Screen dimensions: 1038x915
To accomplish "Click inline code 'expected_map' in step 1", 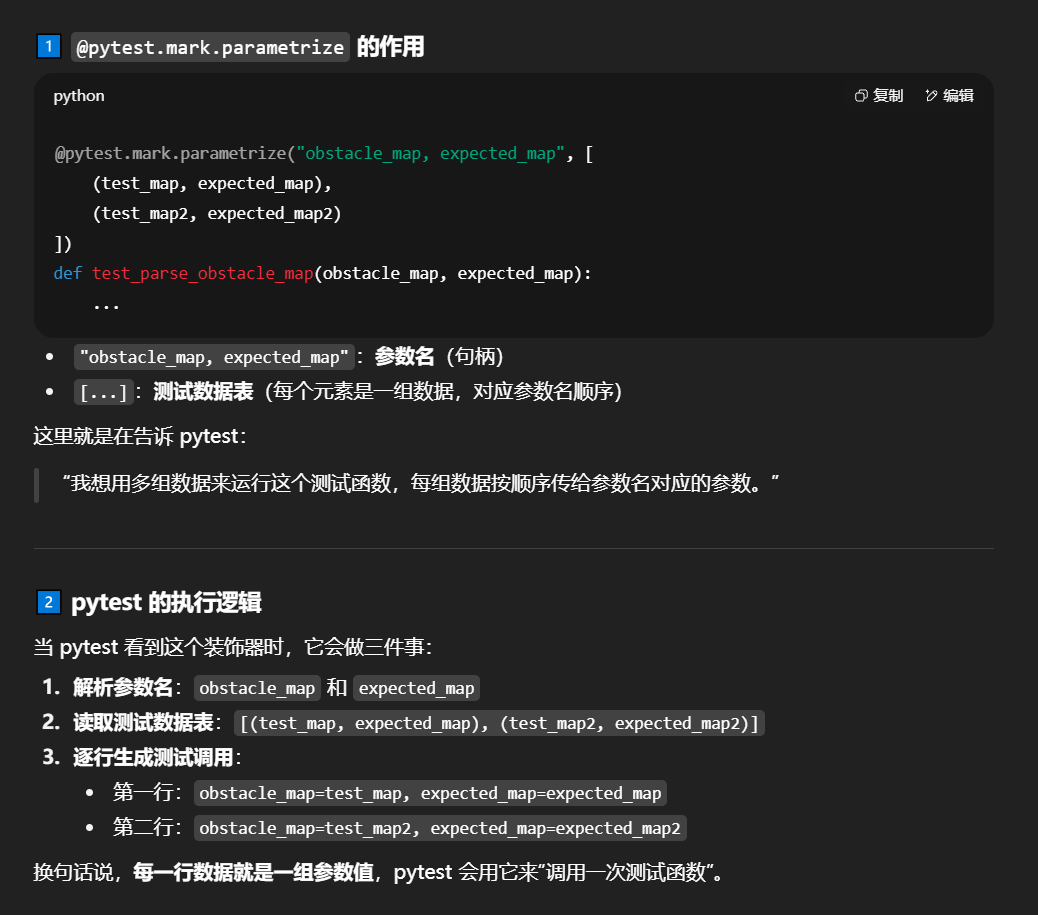I will [x=416, y=688].
